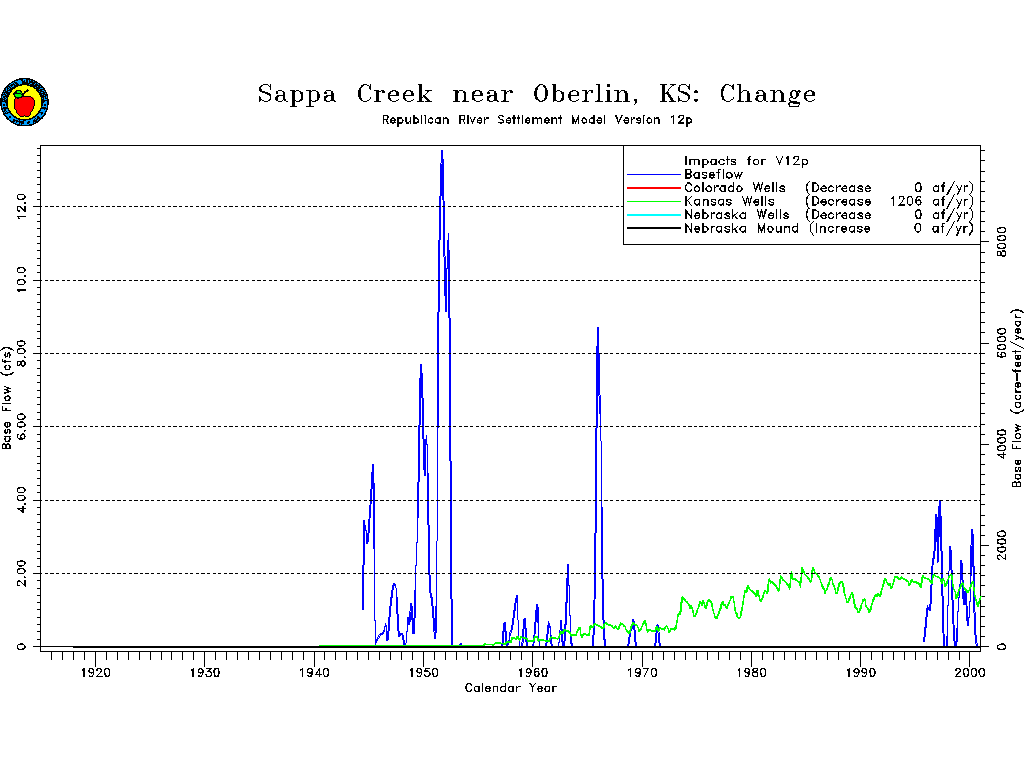Click the red Colorado Wells legend line sample
1024x768 pixels.
coord(654,188)
